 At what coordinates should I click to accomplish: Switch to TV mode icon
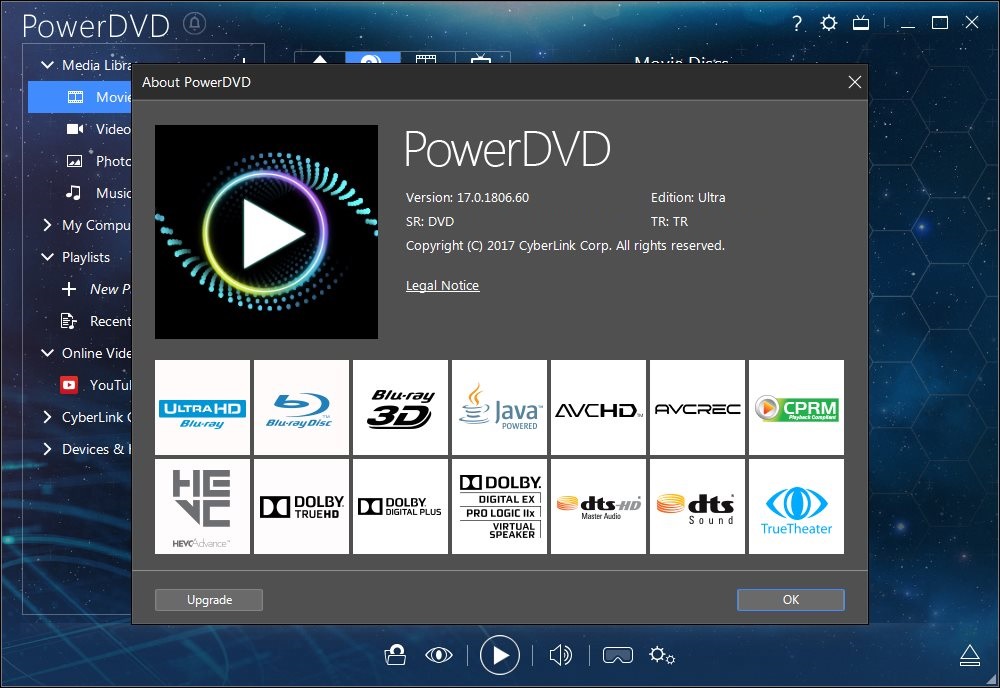(861, 23)
